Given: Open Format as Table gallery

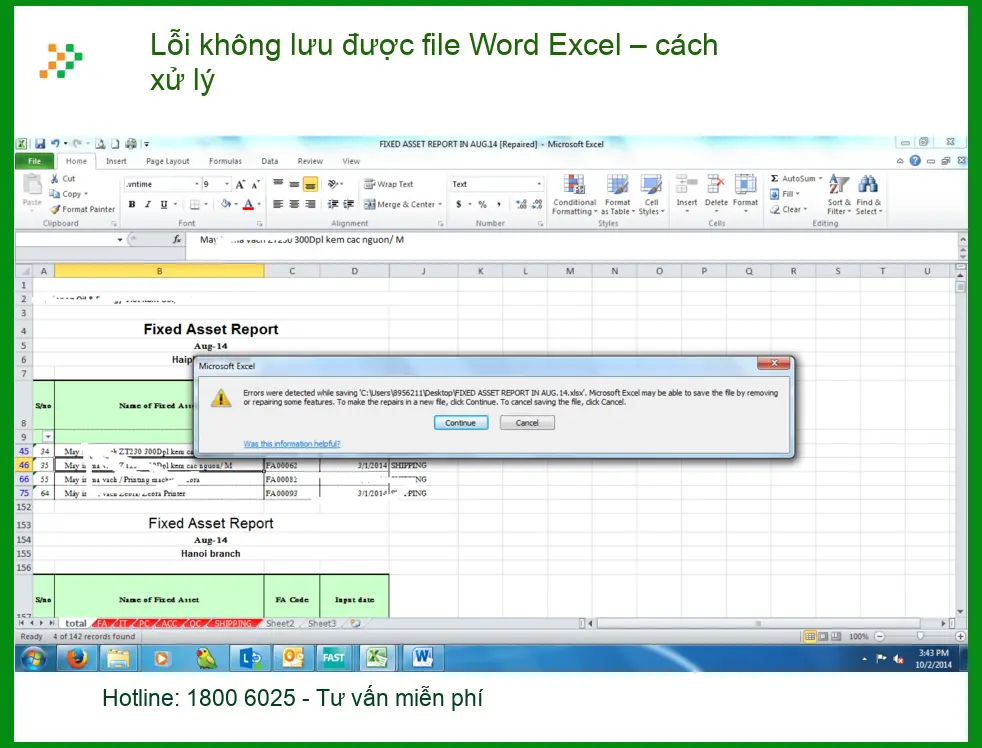Looking at the screenshot, I should (618, 195).
